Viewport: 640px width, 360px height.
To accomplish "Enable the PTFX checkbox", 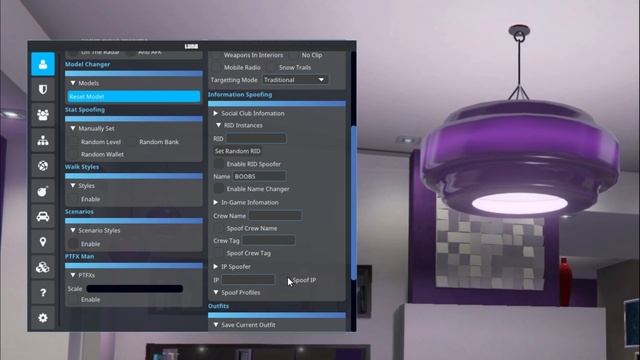I will pos(74,300).
